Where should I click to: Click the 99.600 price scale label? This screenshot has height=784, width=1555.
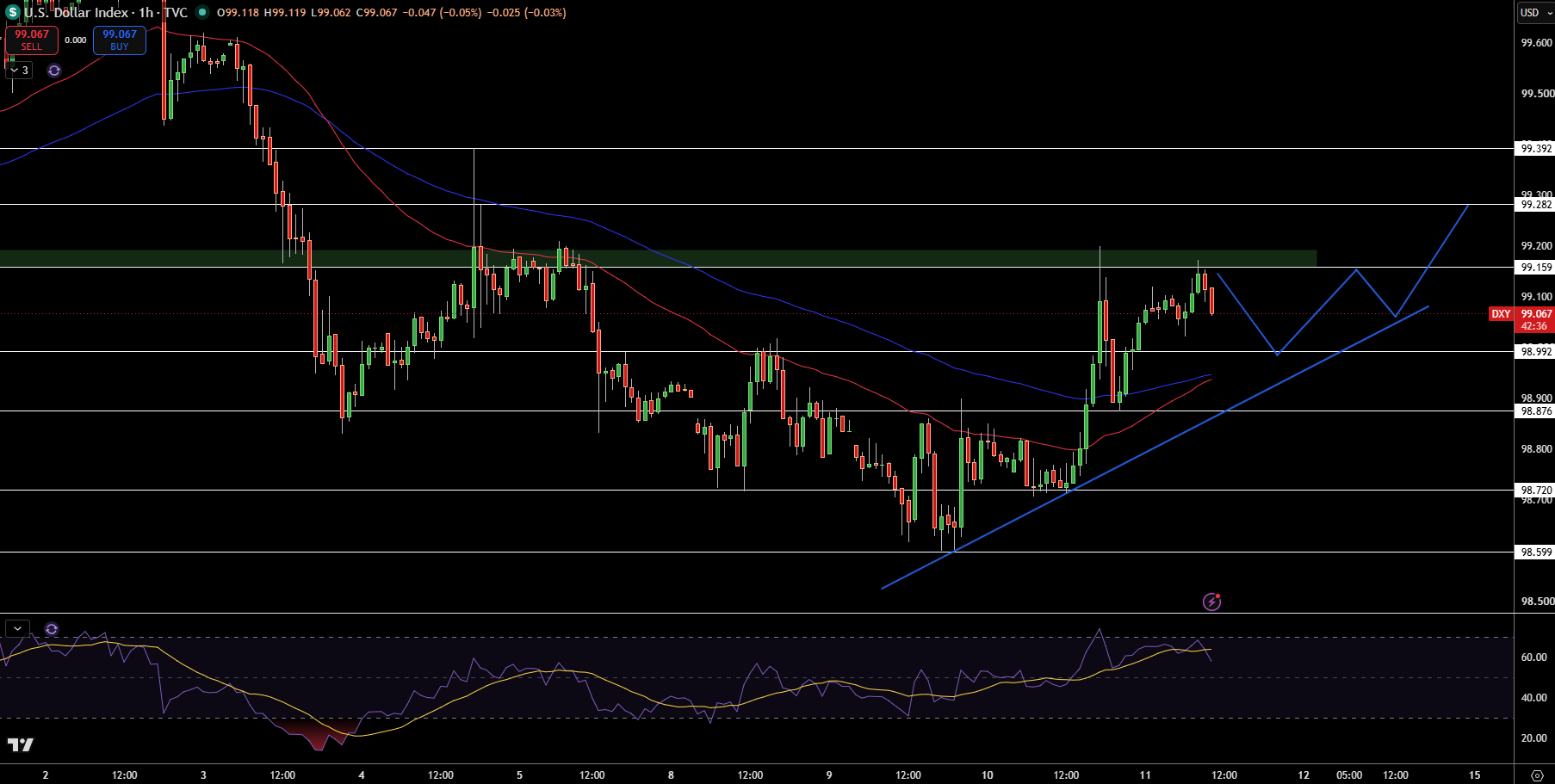coord(1537,43)
